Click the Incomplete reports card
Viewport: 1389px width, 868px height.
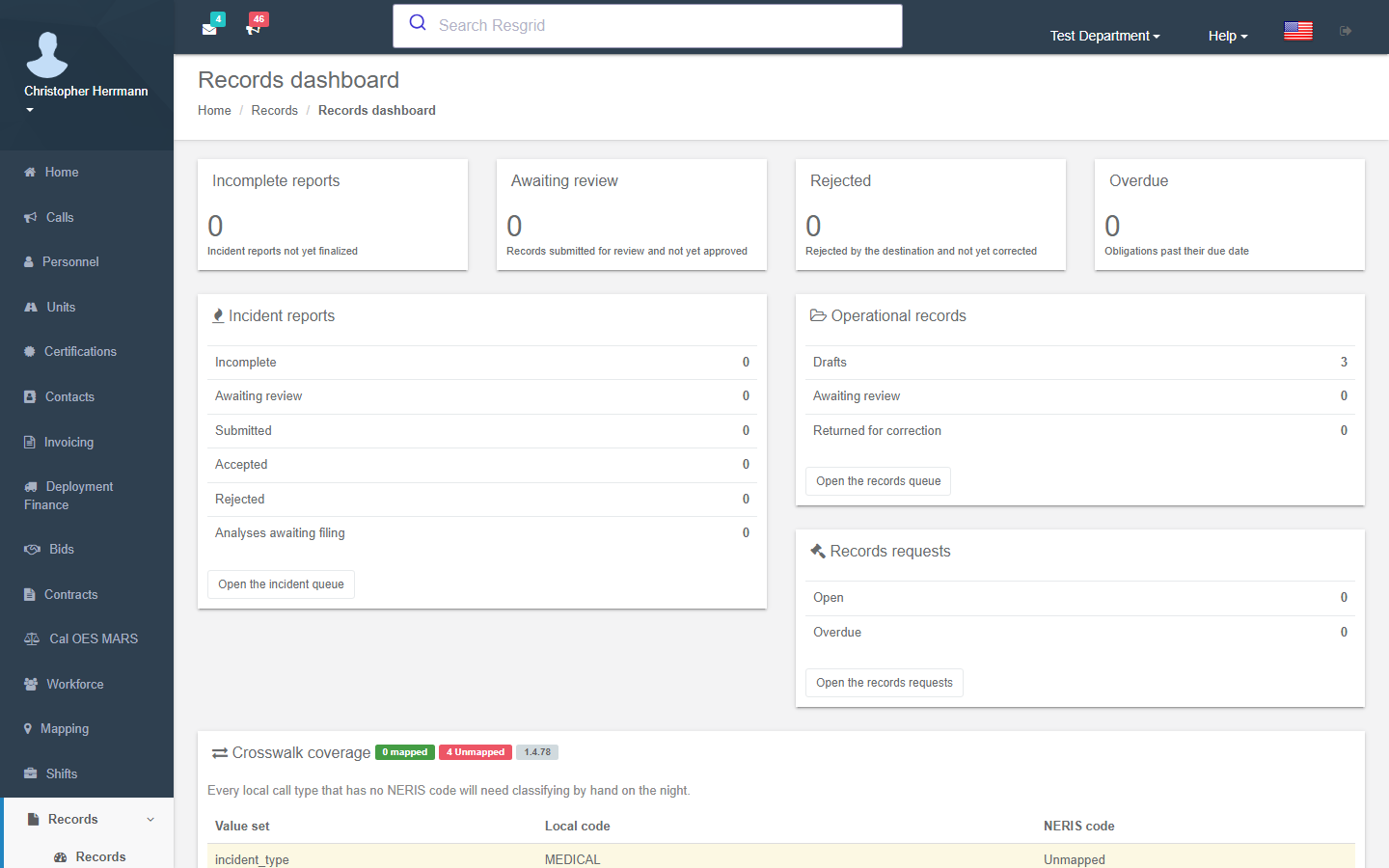[333, 215]
